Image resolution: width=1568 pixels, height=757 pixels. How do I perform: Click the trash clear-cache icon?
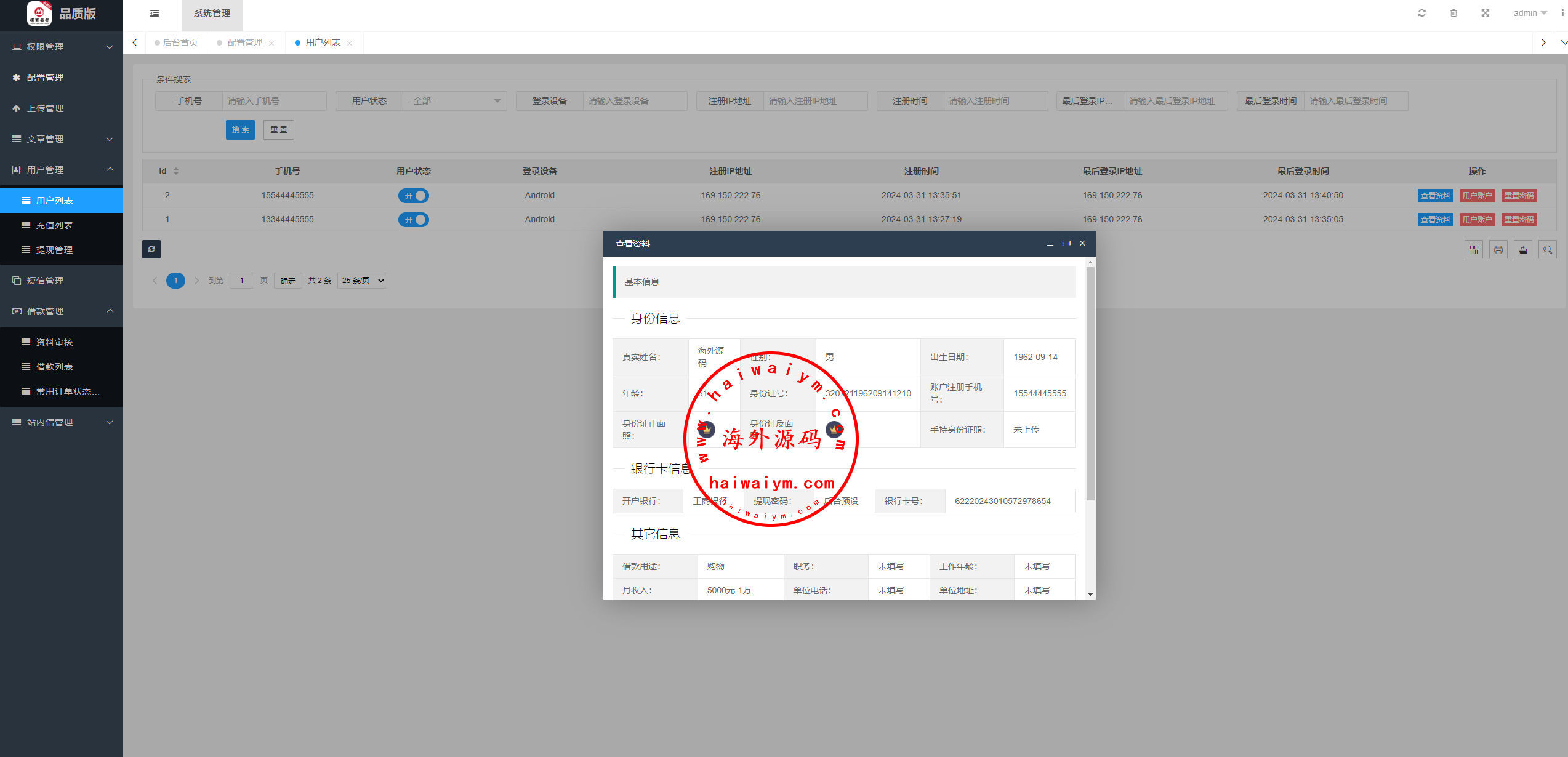pyautogui.click(x=1453, y=13)
